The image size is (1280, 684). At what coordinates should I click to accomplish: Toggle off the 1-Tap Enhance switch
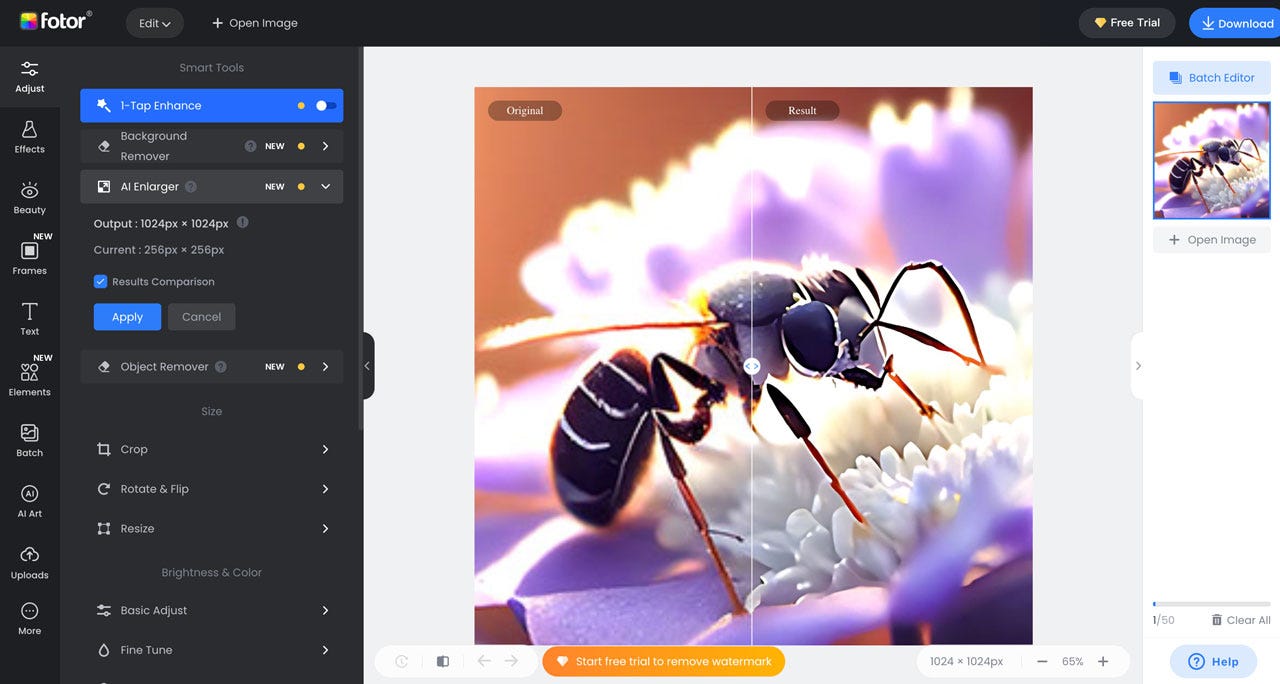pos(323,105)
